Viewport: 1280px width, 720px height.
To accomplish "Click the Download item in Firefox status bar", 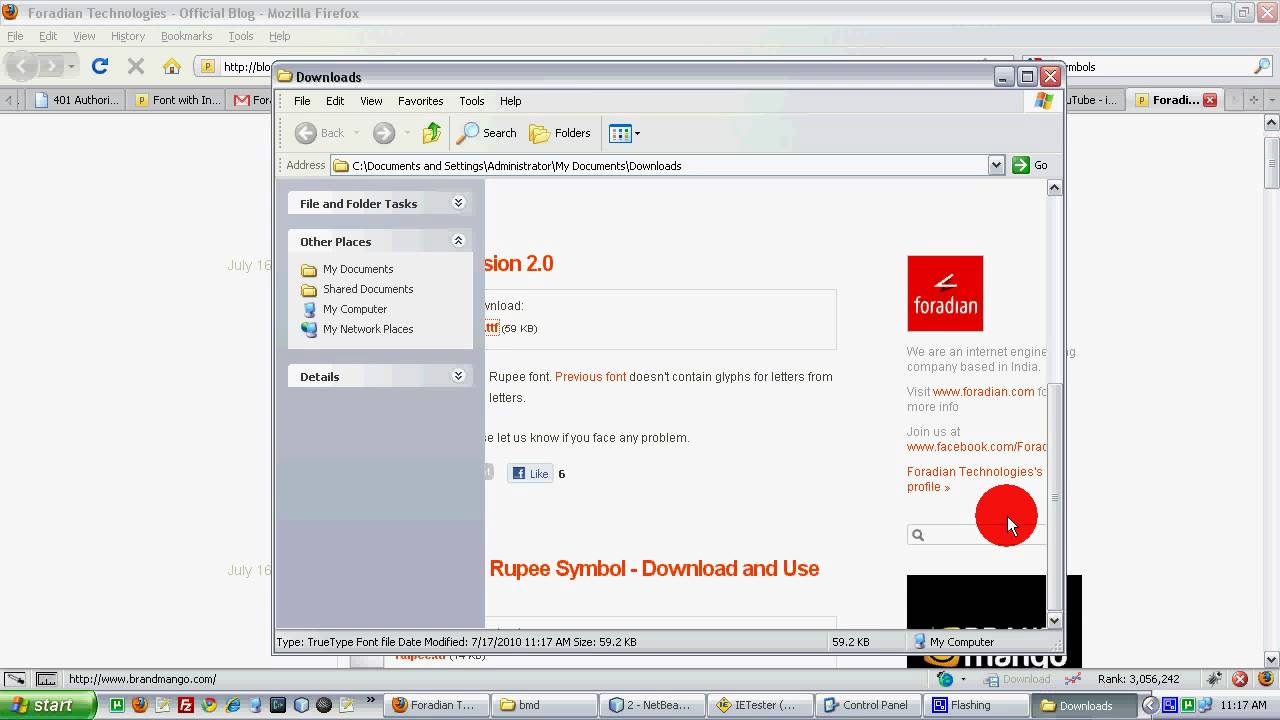I will [x=1017, y=679].
